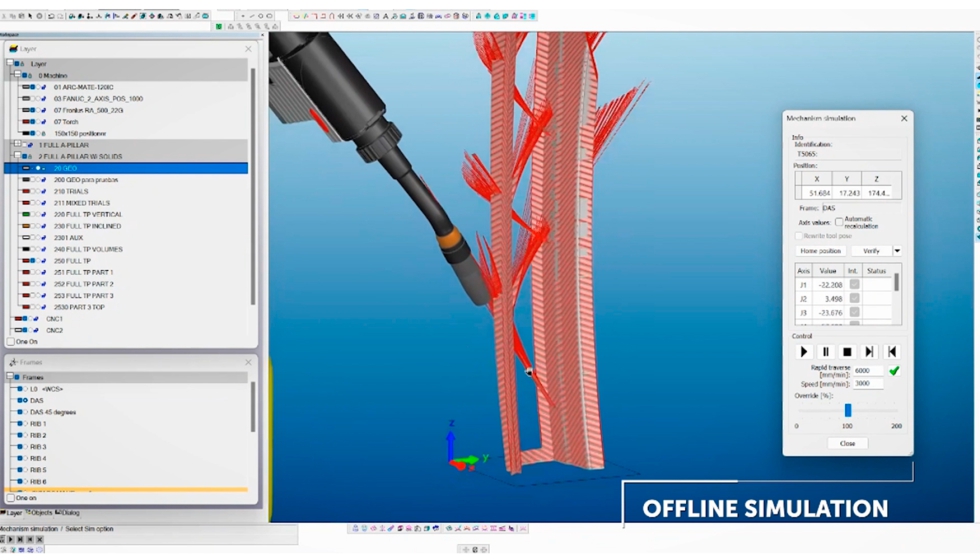Click color swatch of 07 Torch layer
This screenshot has width=980, height=560.
(26, 122)
